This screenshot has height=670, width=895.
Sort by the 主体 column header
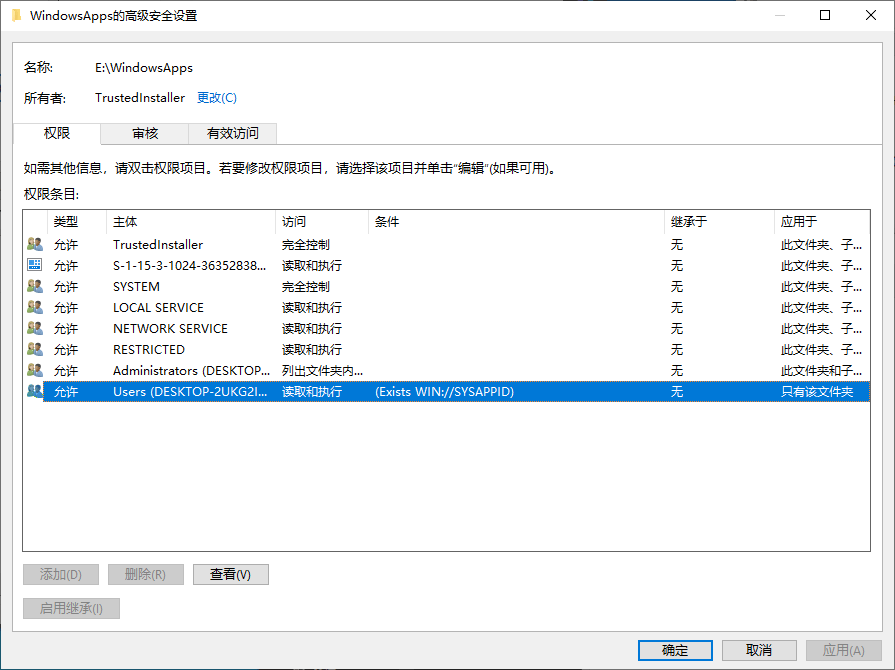[191, 221]
